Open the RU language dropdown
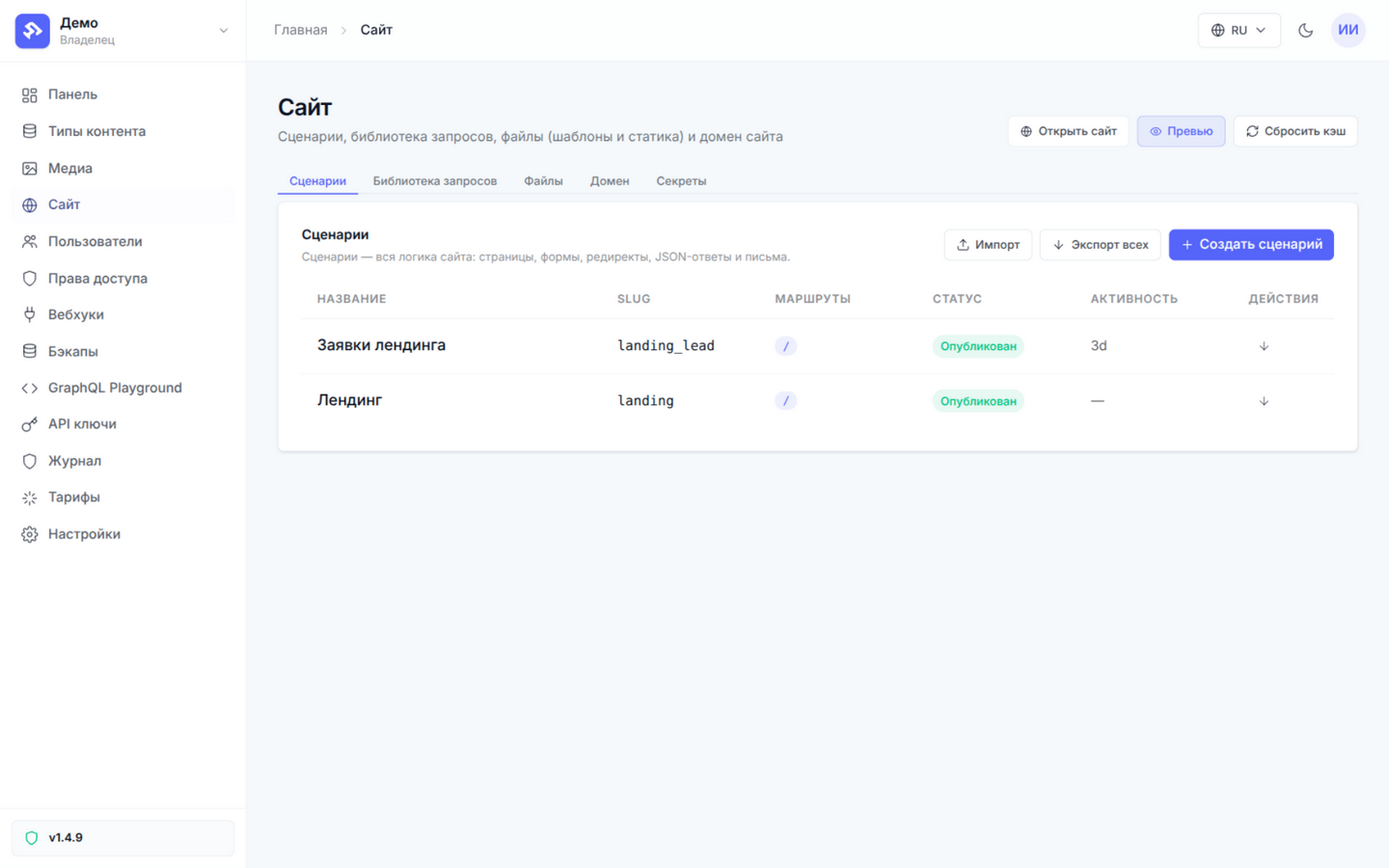Screen dimensions: 1389x868 pyautogui.click(x=1239, y=30)
